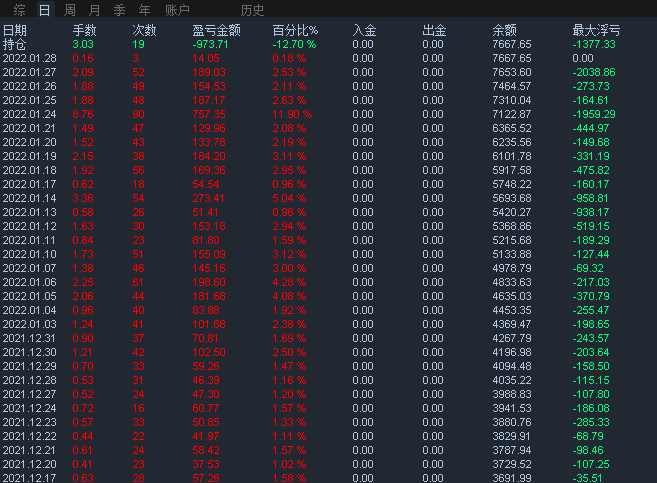The height and width of the screenshot is (483, 657).
Task: Click percentage 3.00 % on 2022.01.07
Action: [290, 268]
